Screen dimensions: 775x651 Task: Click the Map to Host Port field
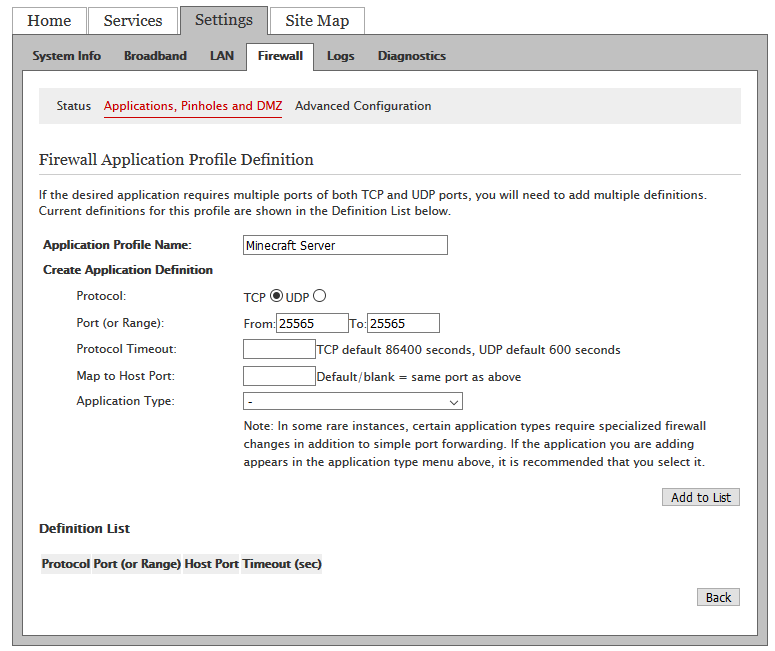click(279, 376)
